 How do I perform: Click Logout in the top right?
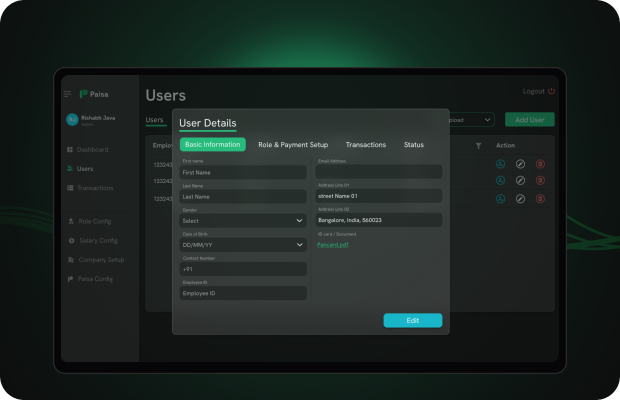538,91
